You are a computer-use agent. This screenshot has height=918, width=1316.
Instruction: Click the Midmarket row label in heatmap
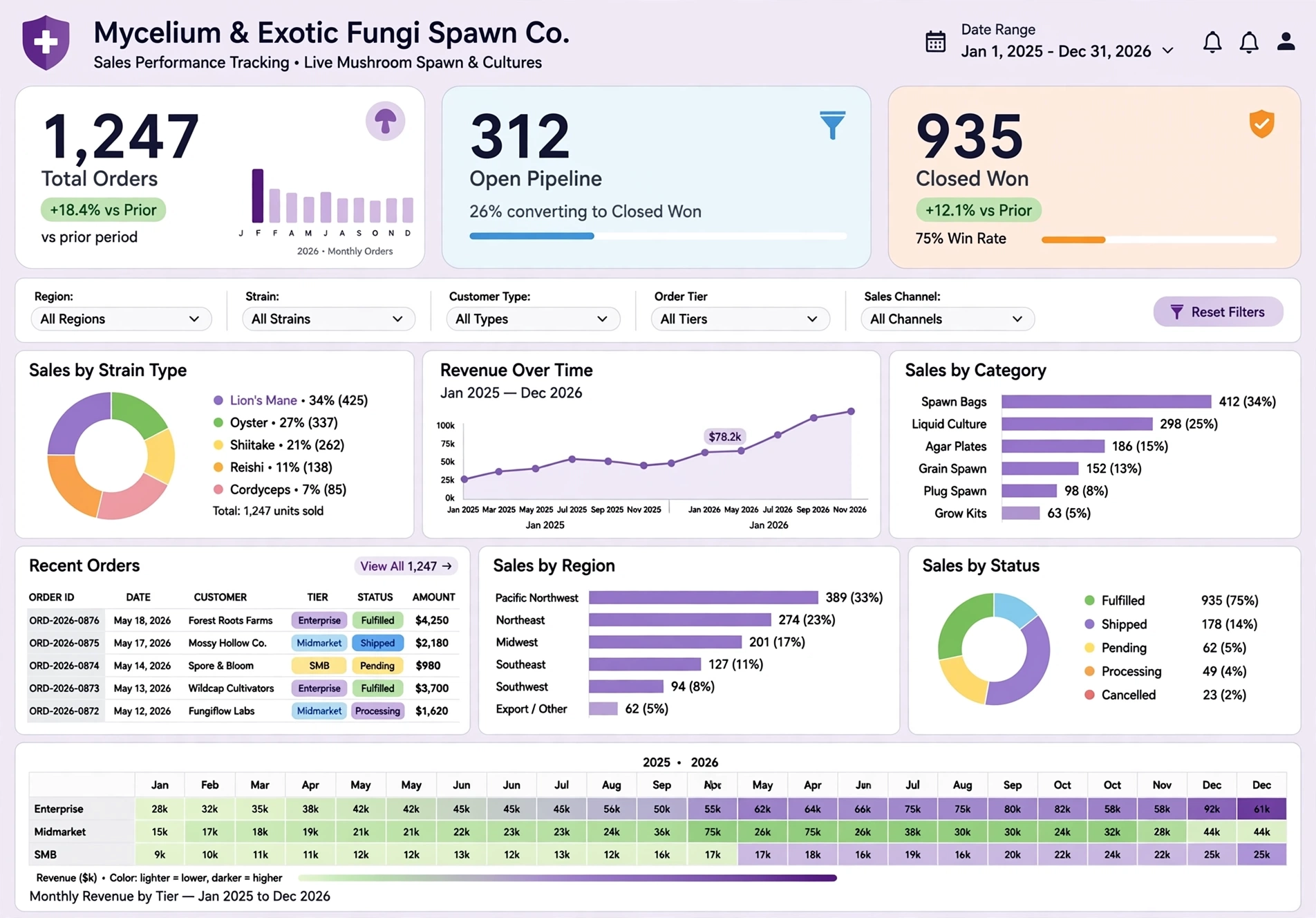(x=60, y=832)
